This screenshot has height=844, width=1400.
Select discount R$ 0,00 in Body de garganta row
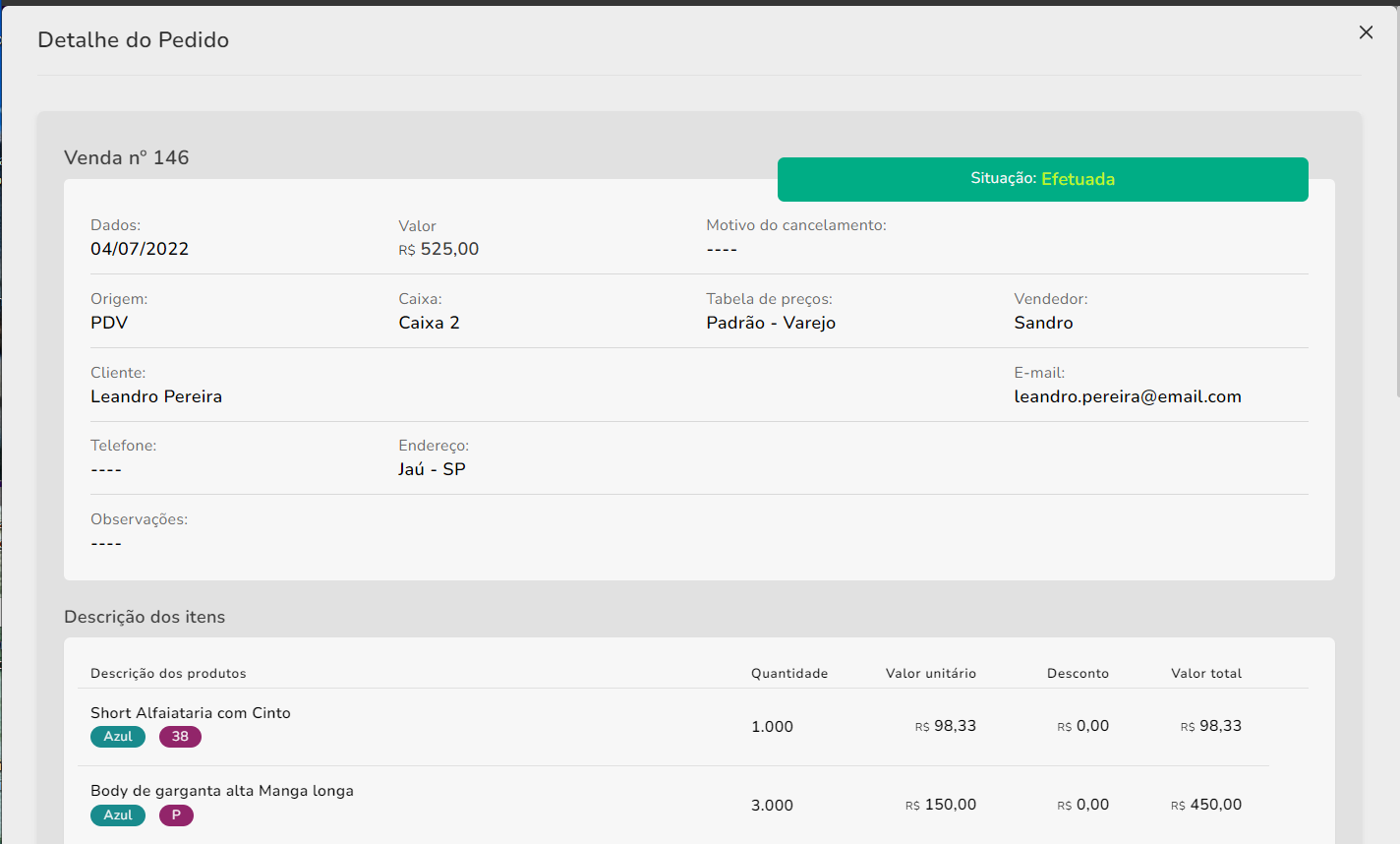[1083, 805]
